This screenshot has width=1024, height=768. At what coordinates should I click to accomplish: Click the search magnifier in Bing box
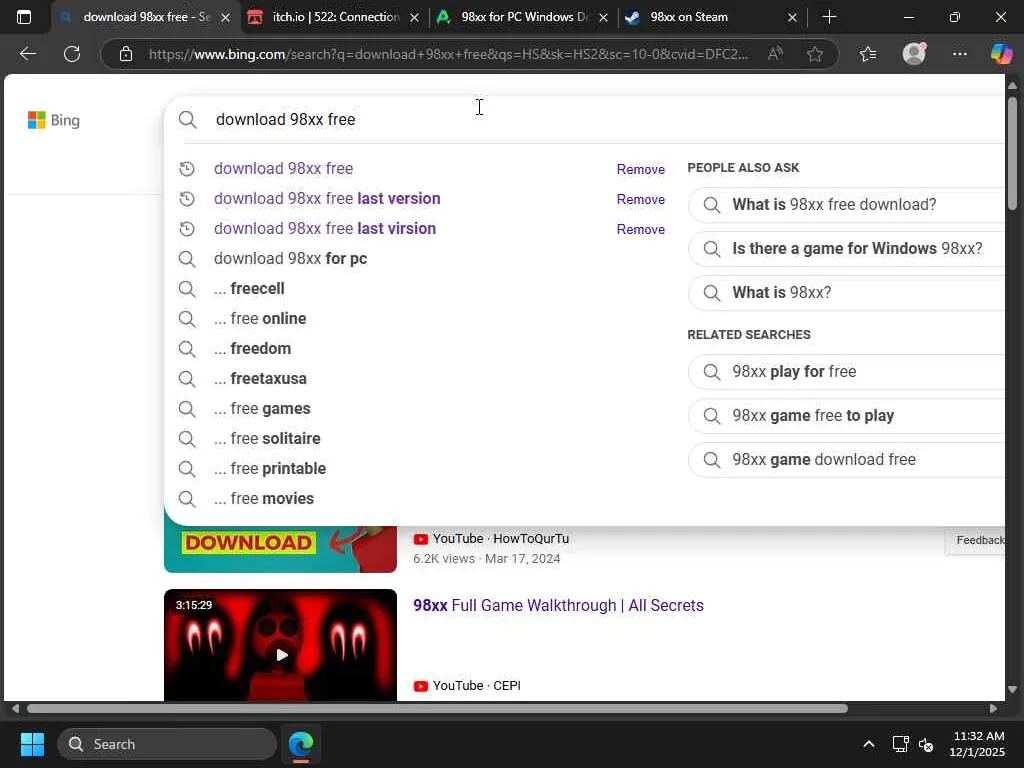tap(187, 120)
